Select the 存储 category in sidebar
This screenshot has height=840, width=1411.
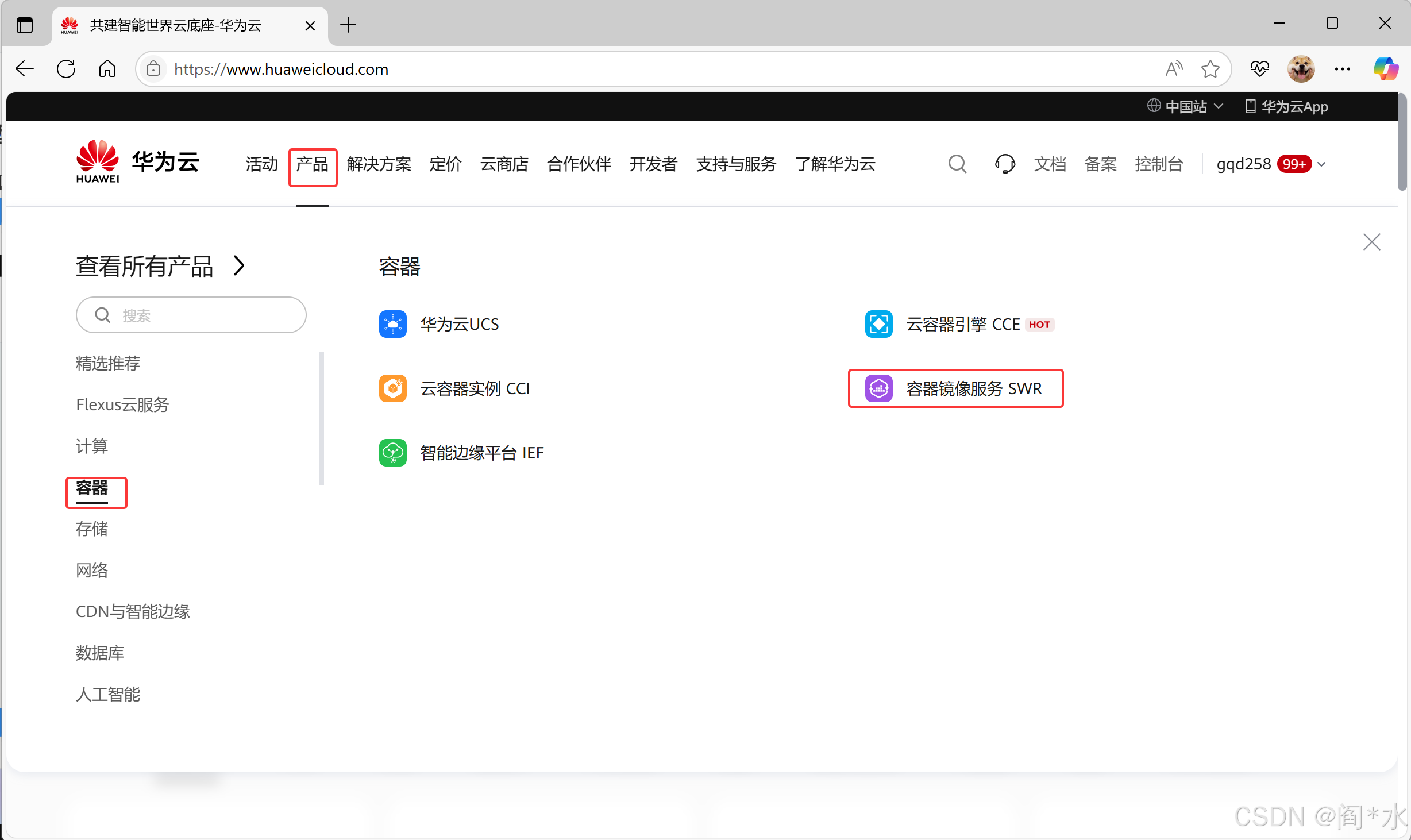tap(92, 529)
